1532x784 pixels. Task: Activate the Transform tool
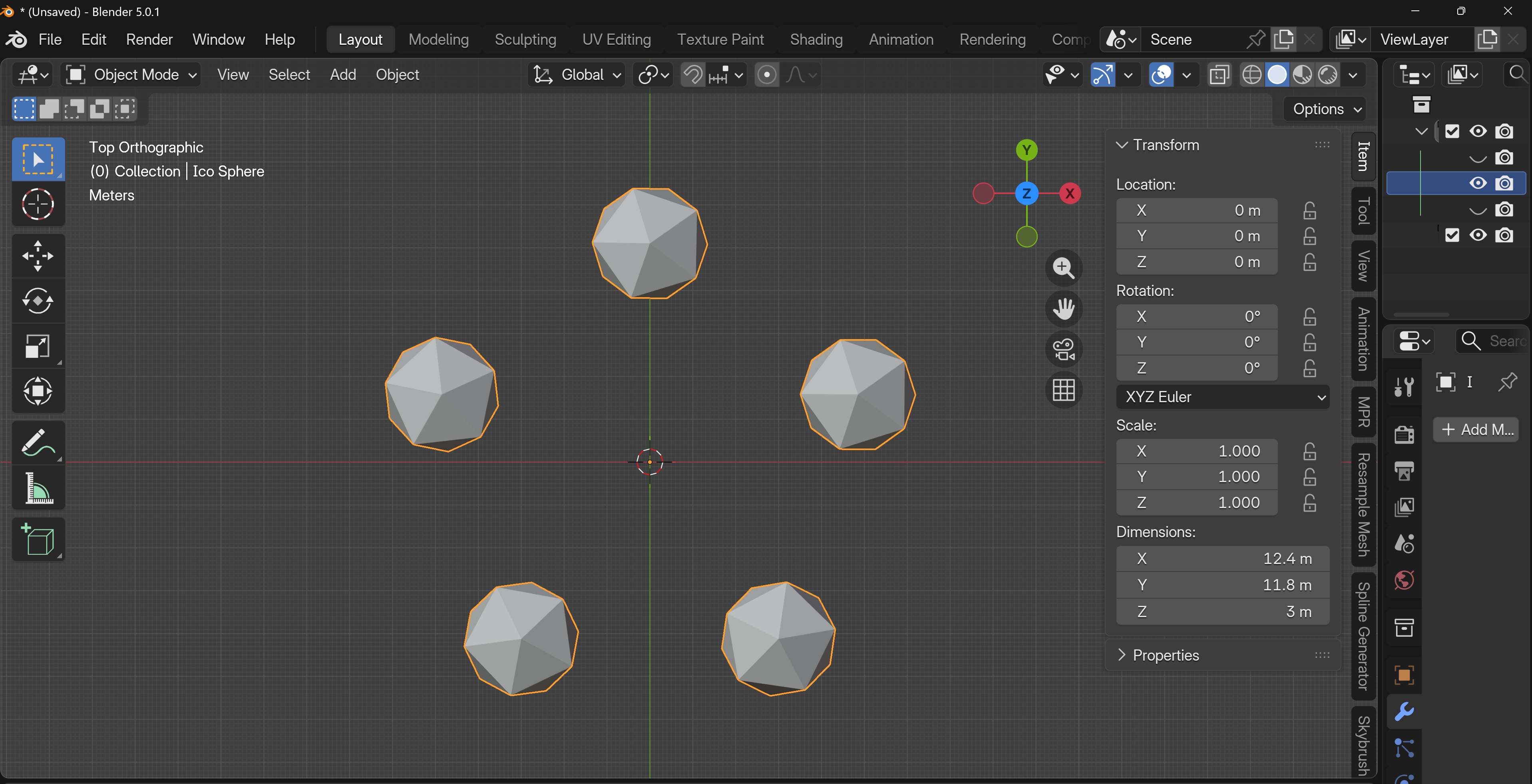(x=38, y=391)
